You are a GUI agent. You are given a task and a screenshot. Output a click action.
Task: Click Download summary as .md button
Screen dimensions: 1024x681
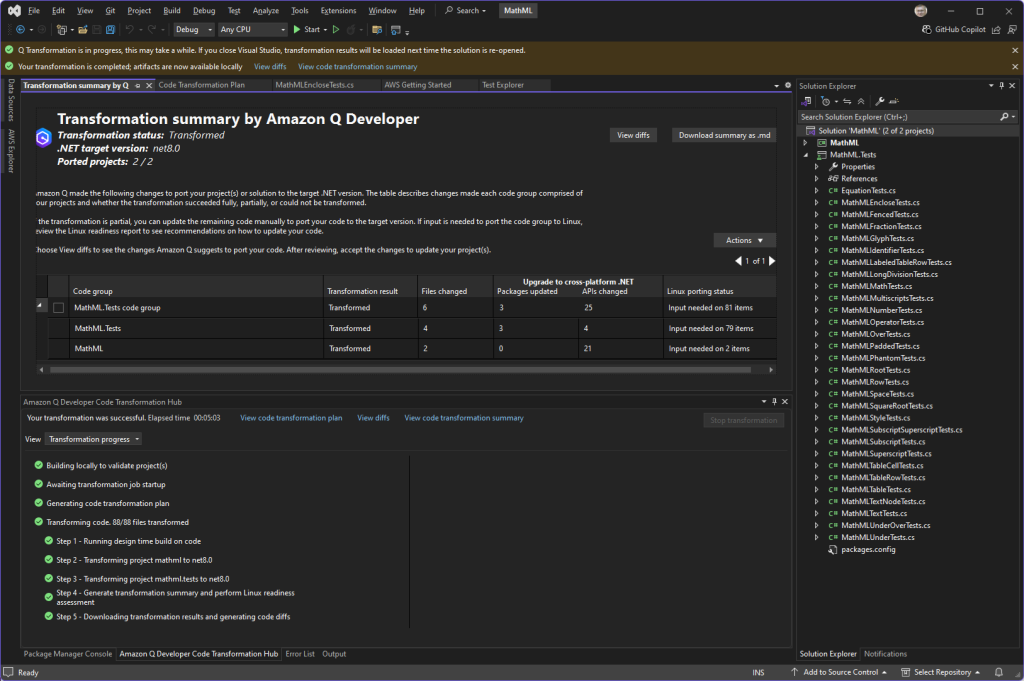pyautogui.click(x=722, y=135)
